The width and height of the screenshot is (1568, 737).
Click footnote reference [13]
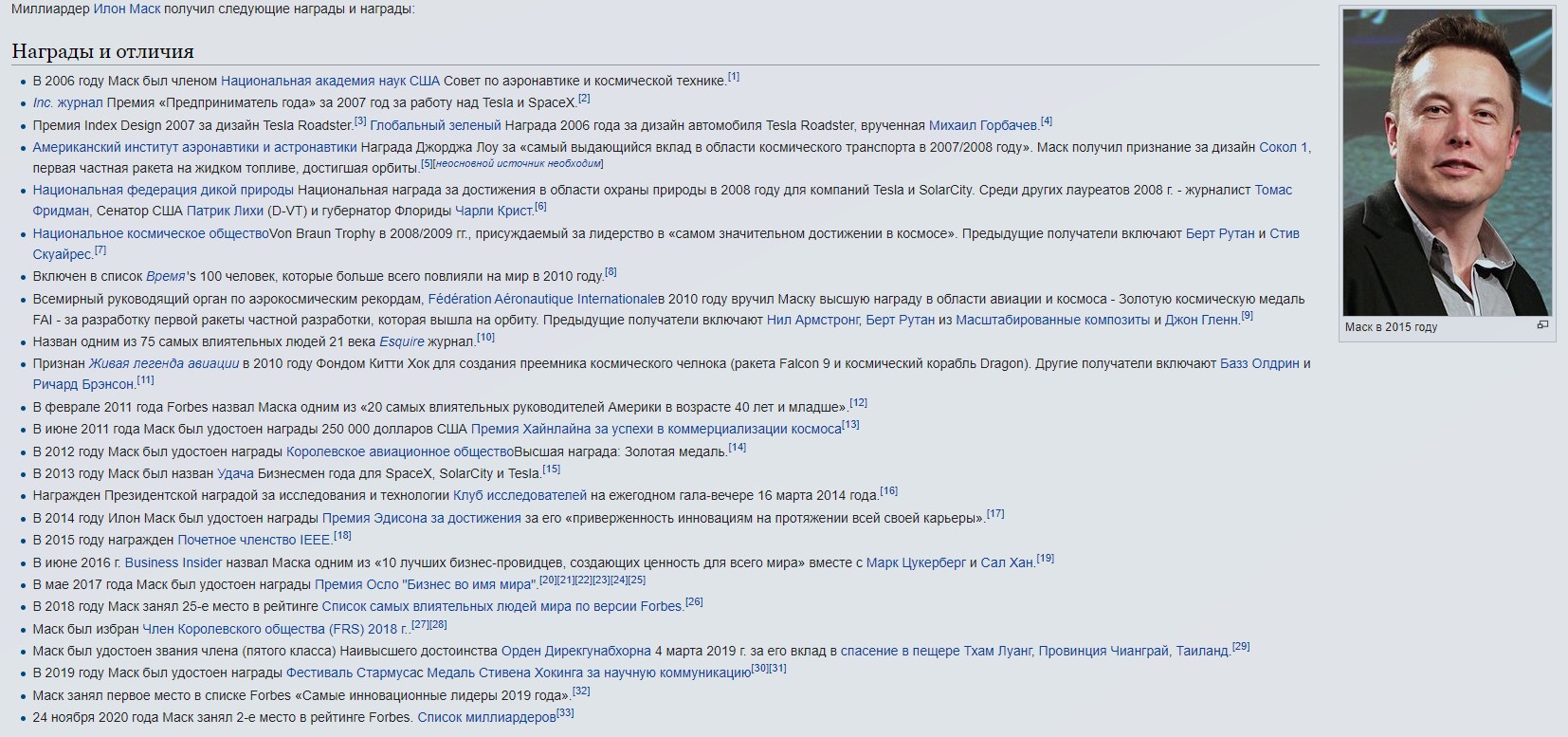tap(850, 425)
